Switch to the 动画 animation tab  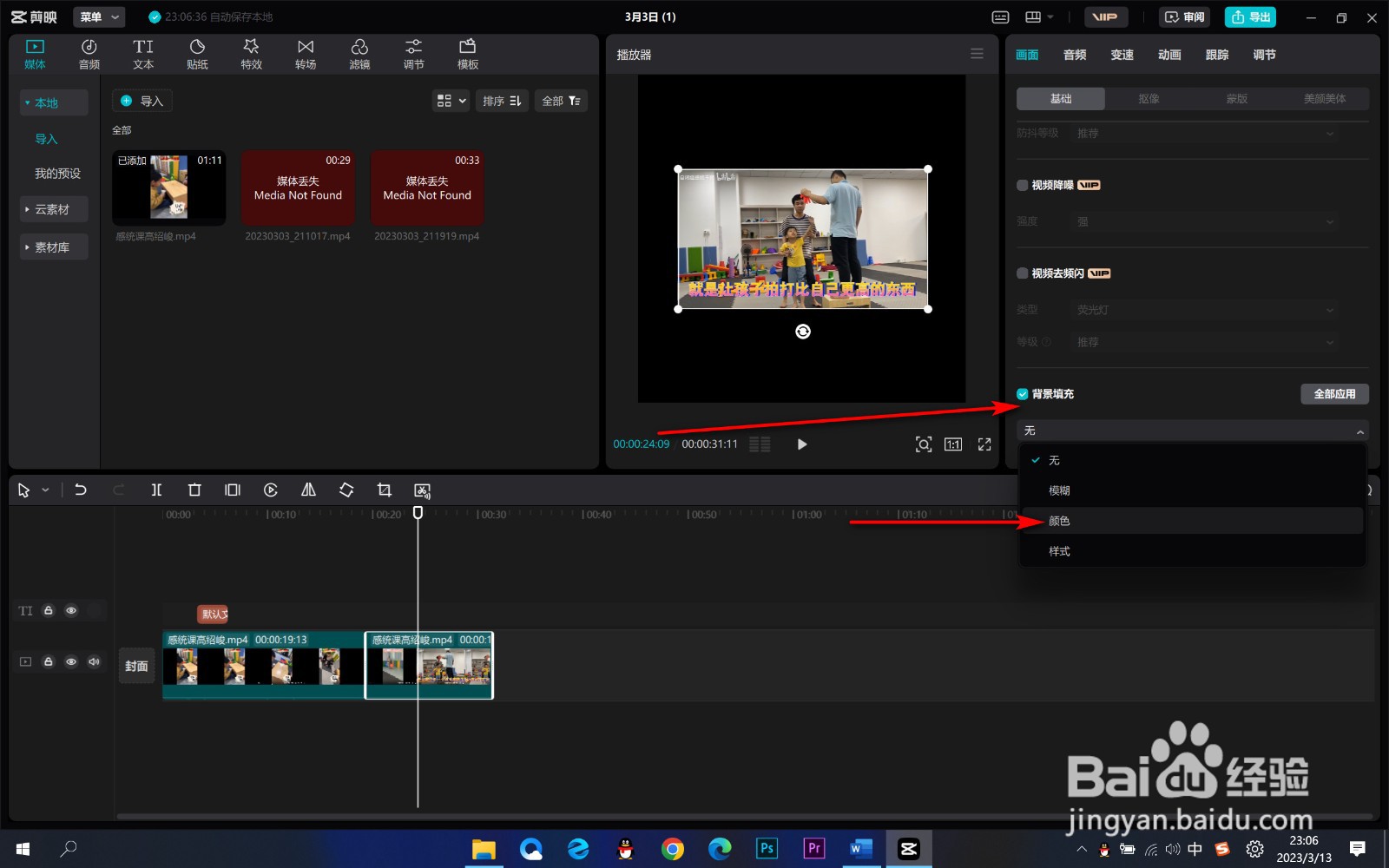click(x=1169, y=55)
